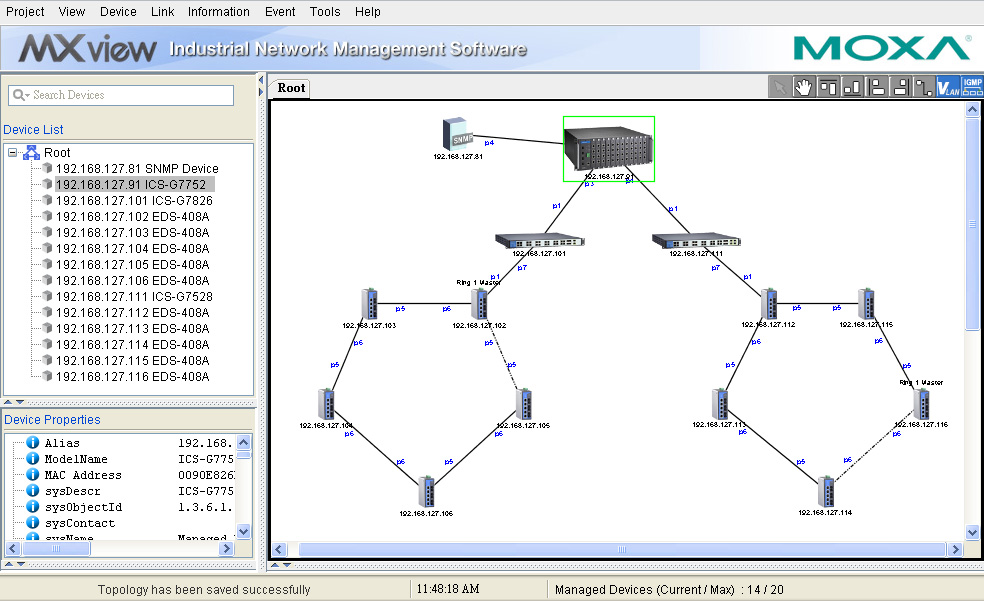Toggle the VLAN view
This screenshot has width=984, height=602.
pyautogui.click(x=948, y=87)
